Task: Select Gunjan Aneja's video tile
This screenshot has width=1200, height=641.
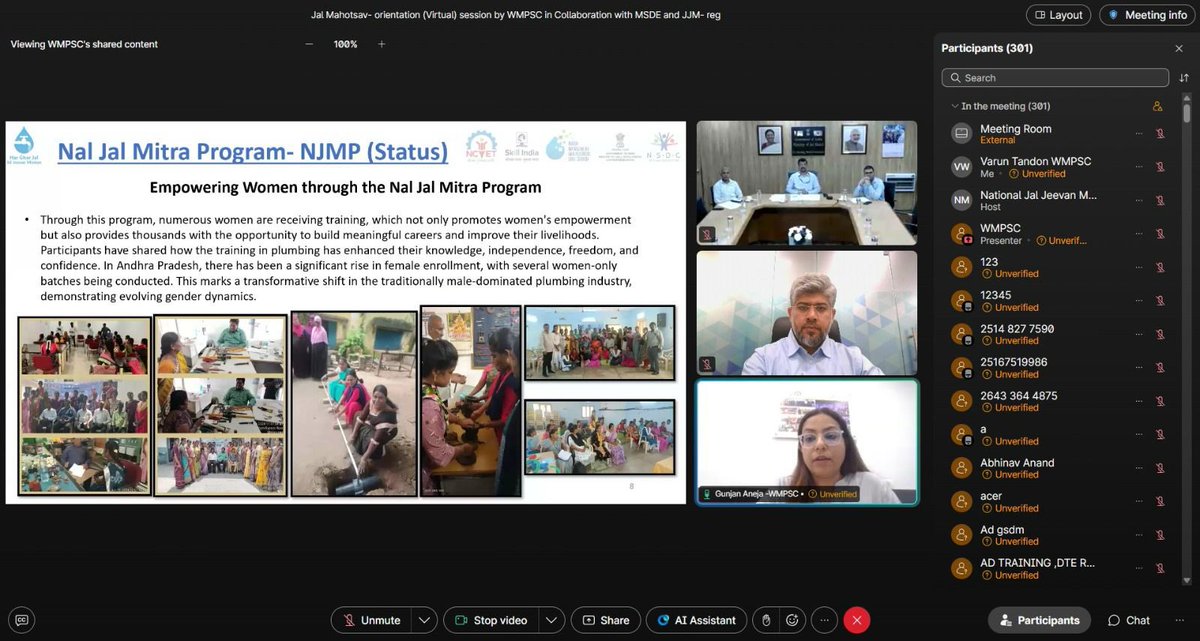Action: pos(807,442)
